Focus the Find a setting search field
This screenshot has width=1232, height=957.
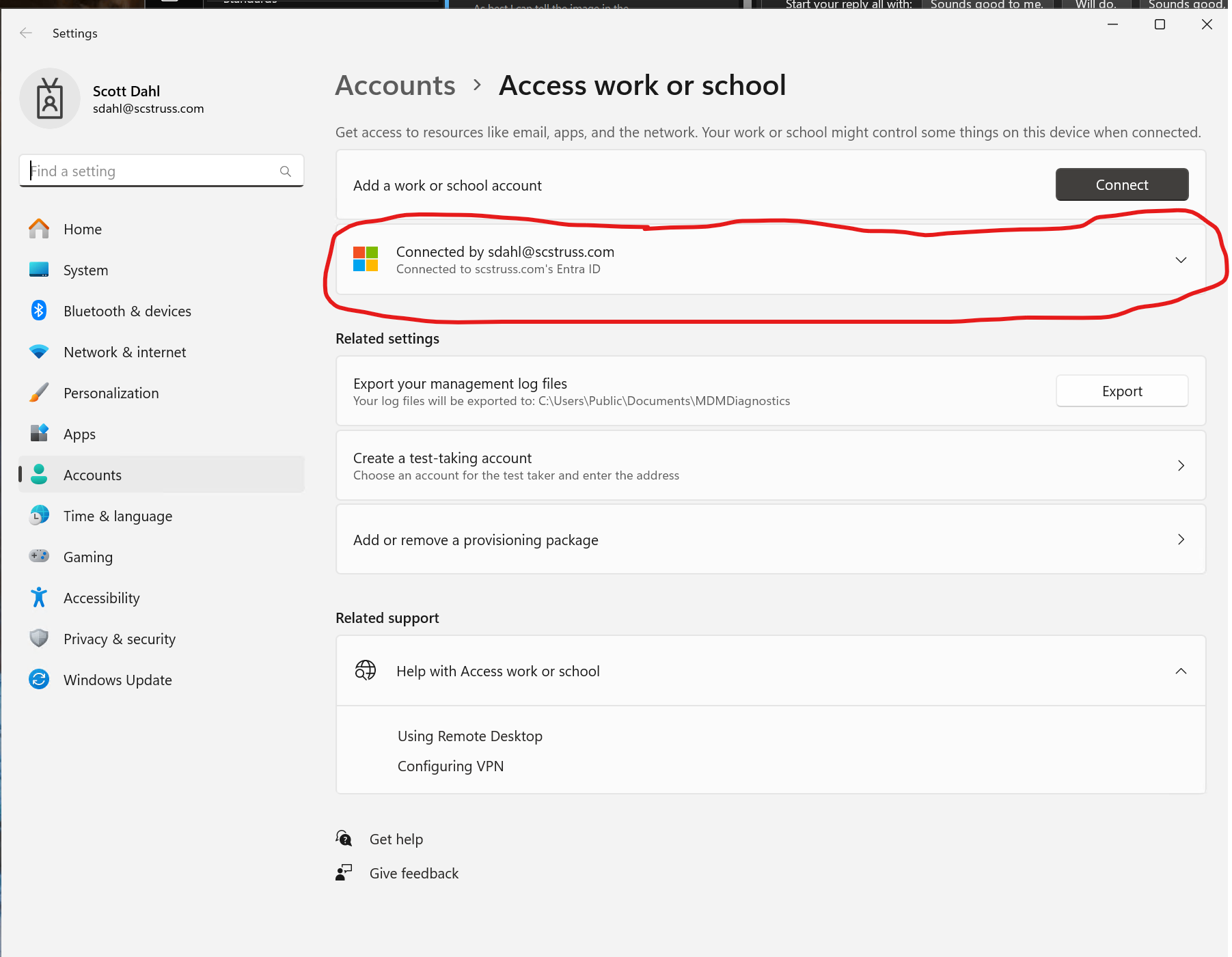tap(161, 171)
